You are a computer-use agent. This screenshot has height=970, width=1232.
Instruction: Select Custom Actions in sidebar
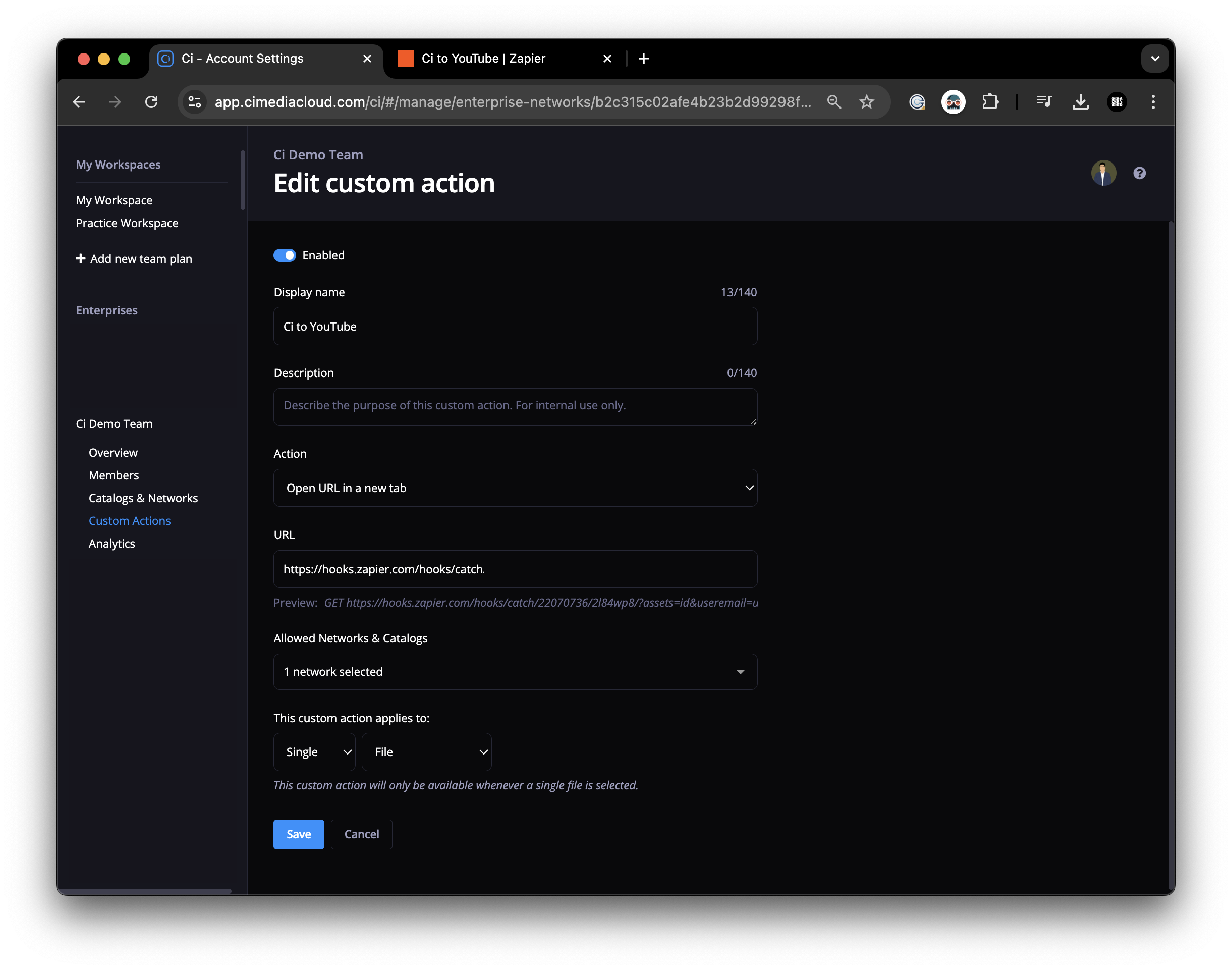pos(130,521)
